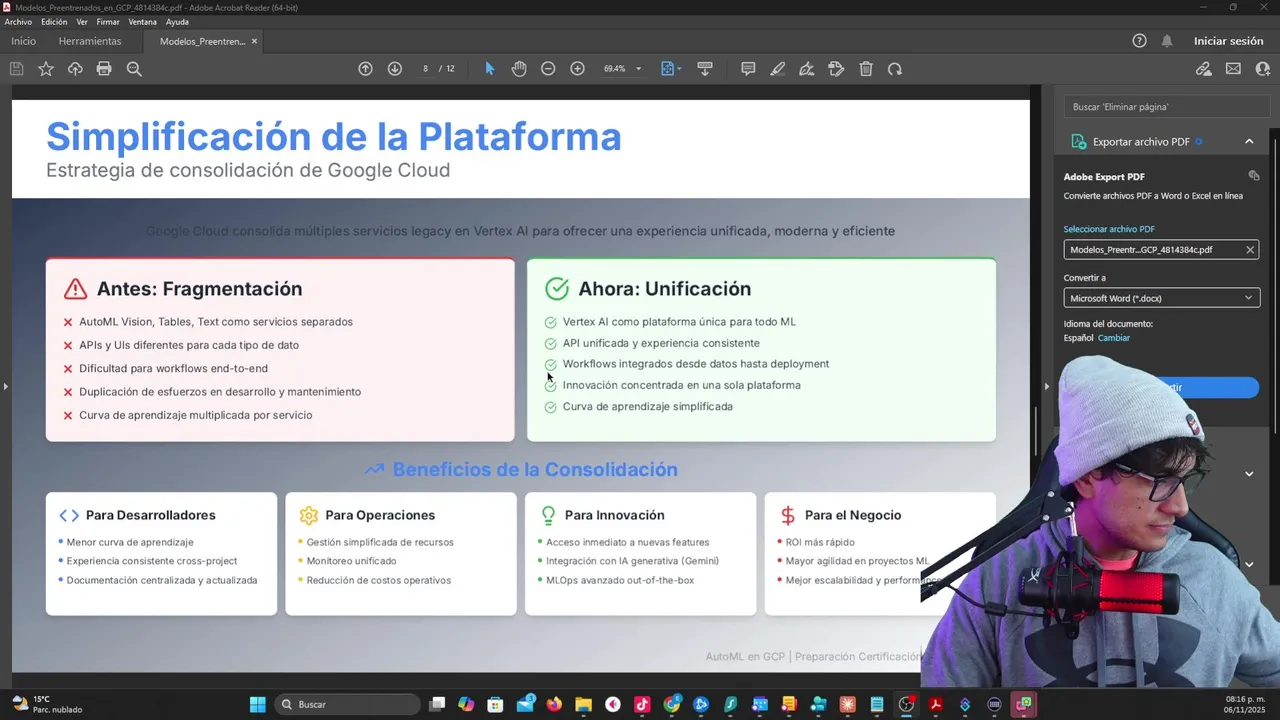The width and height of the screenshot is (1280, 720).
Task: Open the sign document tool icon
Action: click(x=806, y=69)
